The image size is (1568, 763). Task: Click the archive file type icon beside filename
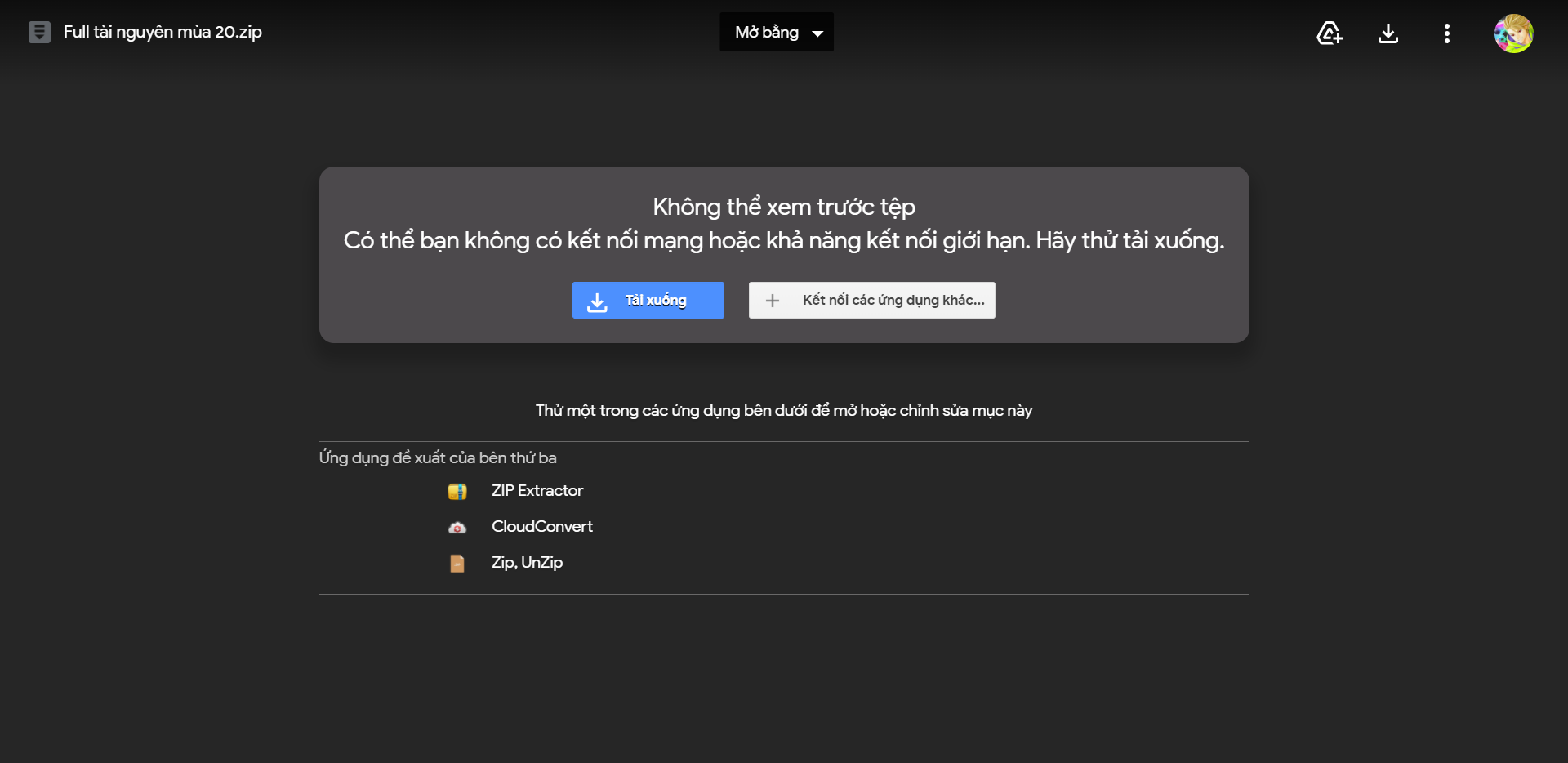(39, 33)
